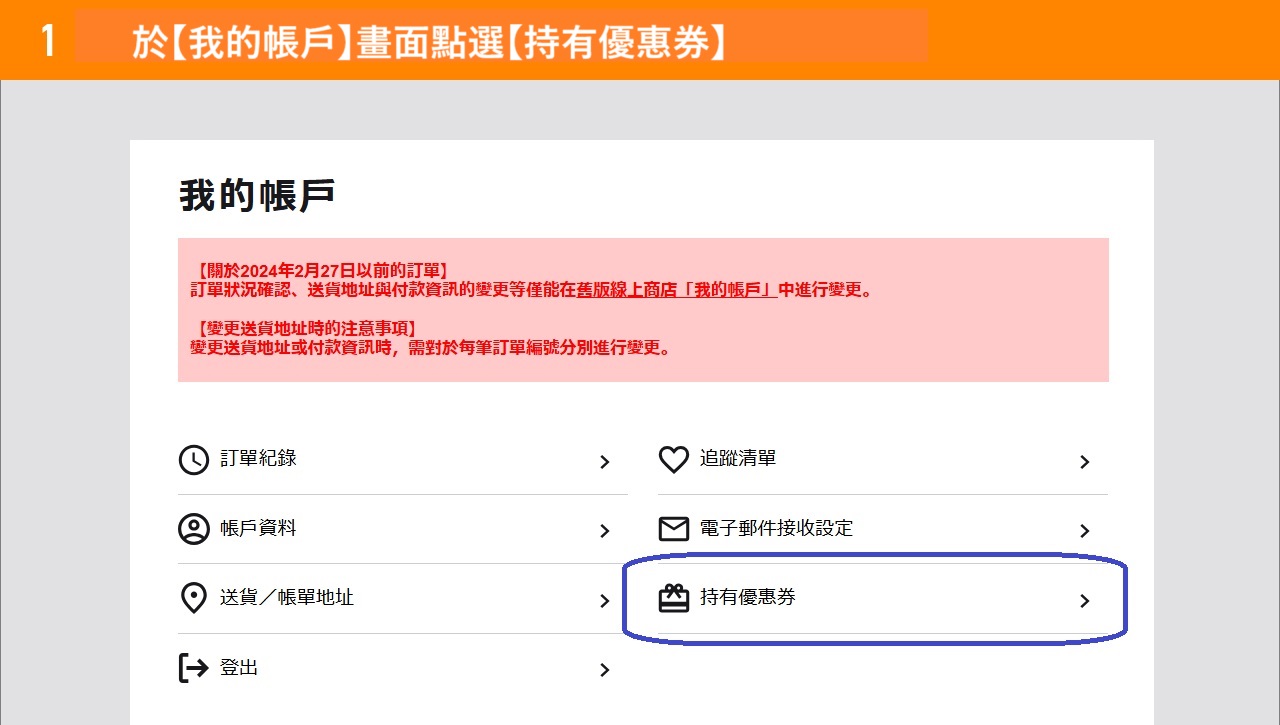The height and width of the screenshot is (725, 1280).
Task: Open the chevron arrow on 帳戶資料 row
Action: pos(604,531)
